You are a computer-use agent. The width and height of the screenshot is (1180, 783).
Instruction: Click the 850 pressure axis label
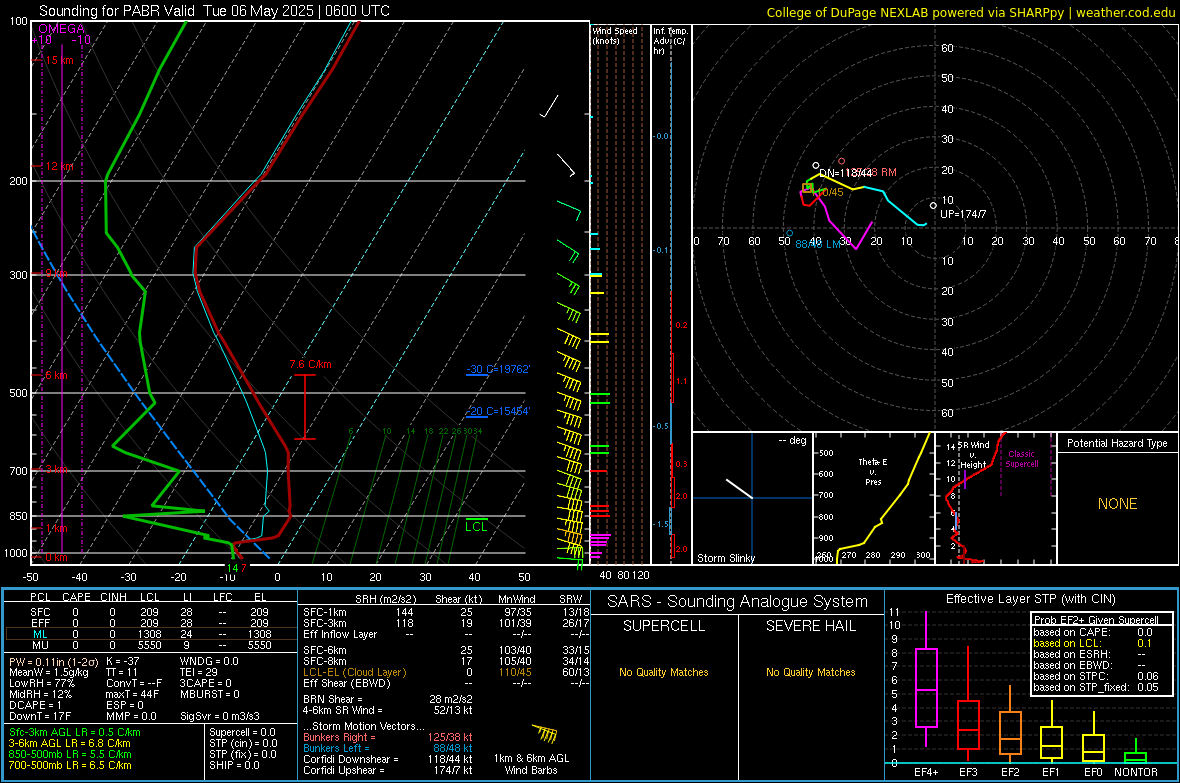tap(18, 516)
